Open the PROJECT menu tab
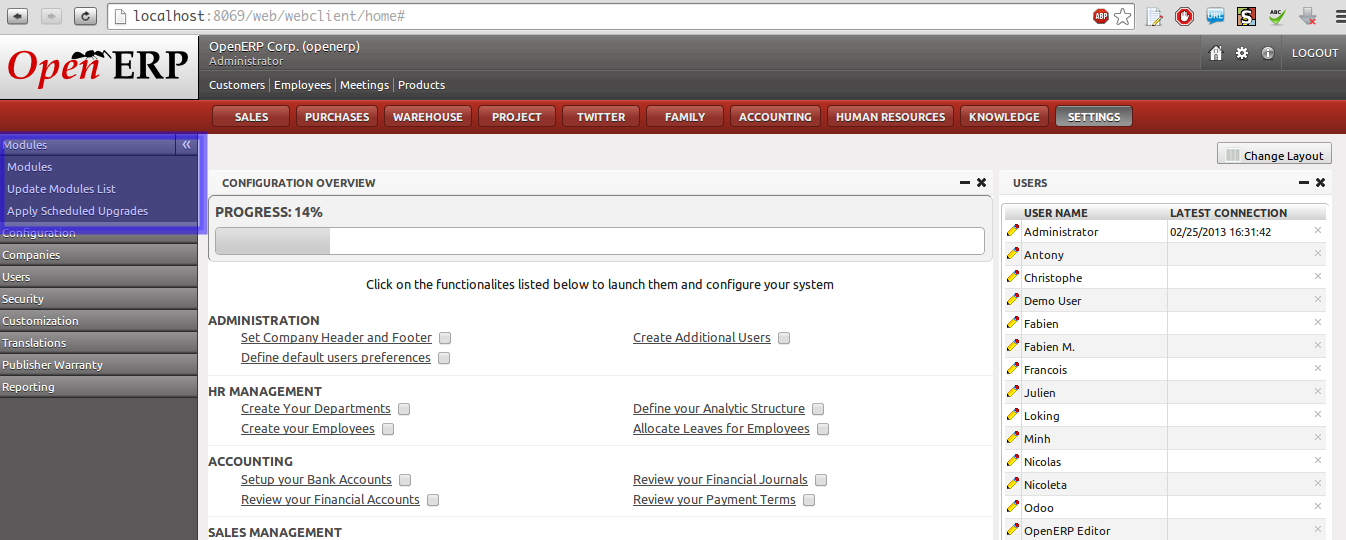The width and height of the screenshot is (1346, 540). tap(517, 117)
